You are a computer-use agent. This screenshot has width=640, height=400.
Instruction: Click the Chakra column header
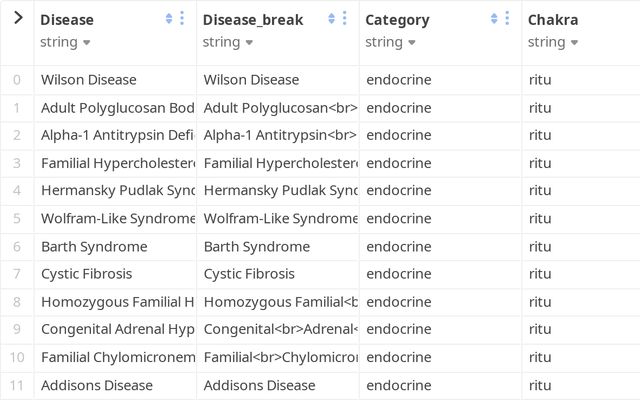coord(553,20)
